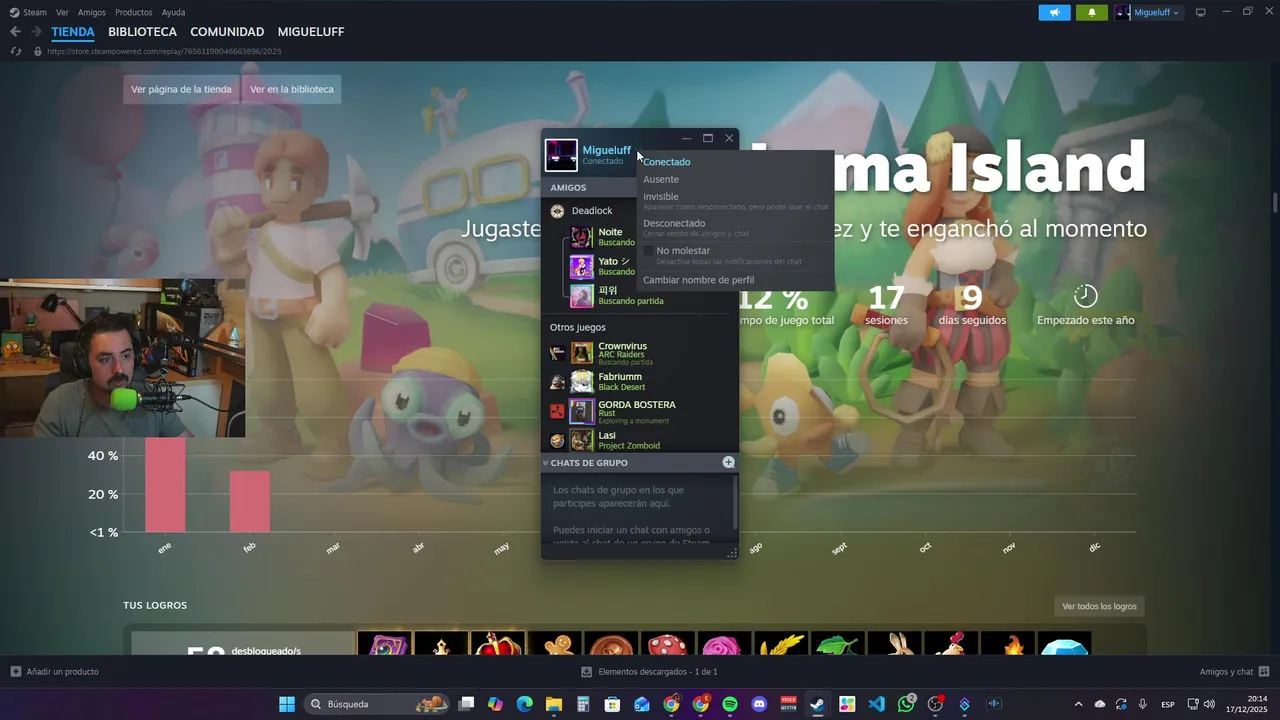Open the Amigos menu
The image size is (1280, 720).
[91, 12]
